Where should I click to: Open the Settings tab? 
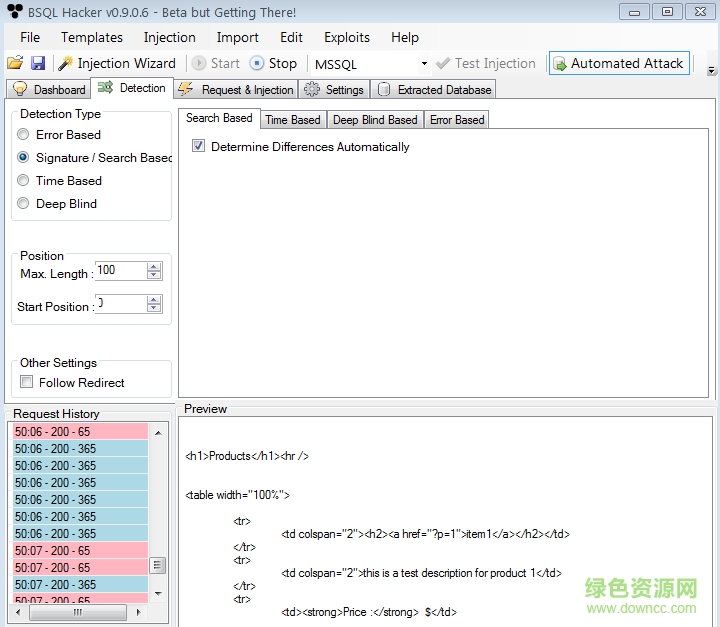pos(334,89)
